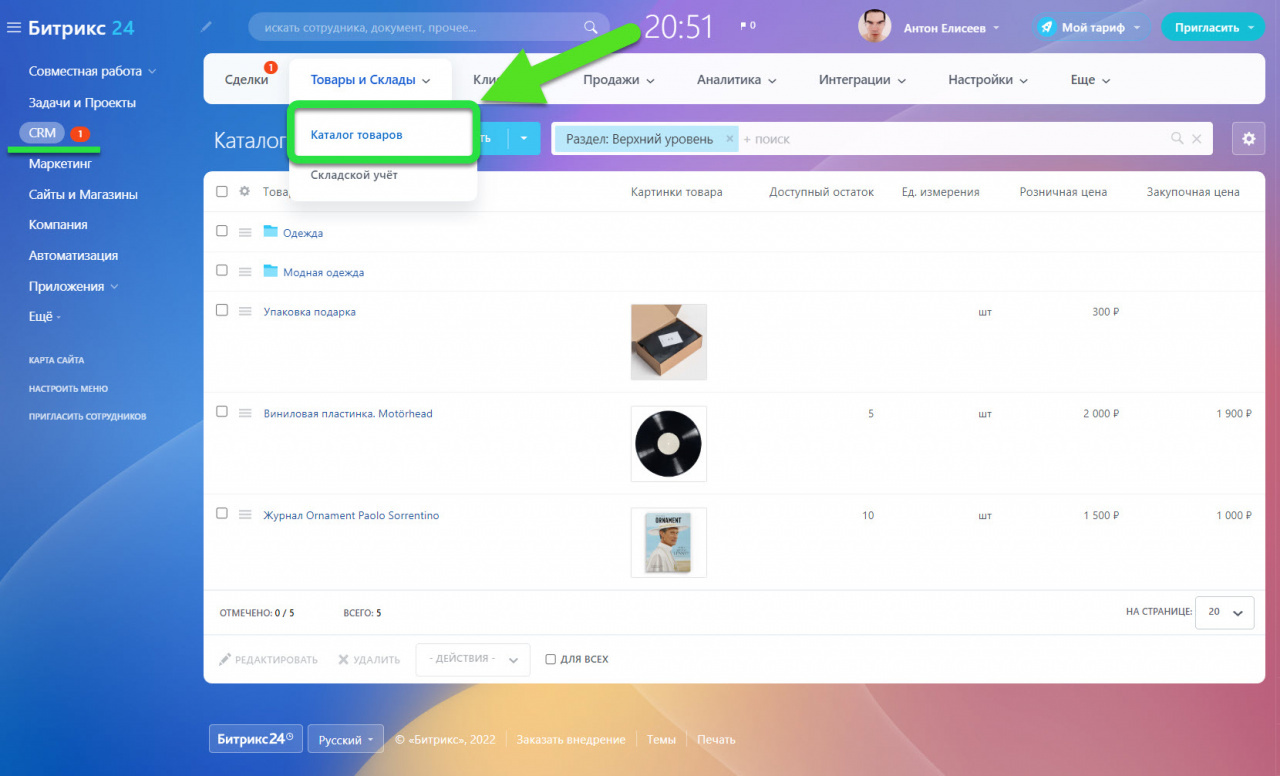
Task: Open the Русский language selector
Action: point(345,740)
